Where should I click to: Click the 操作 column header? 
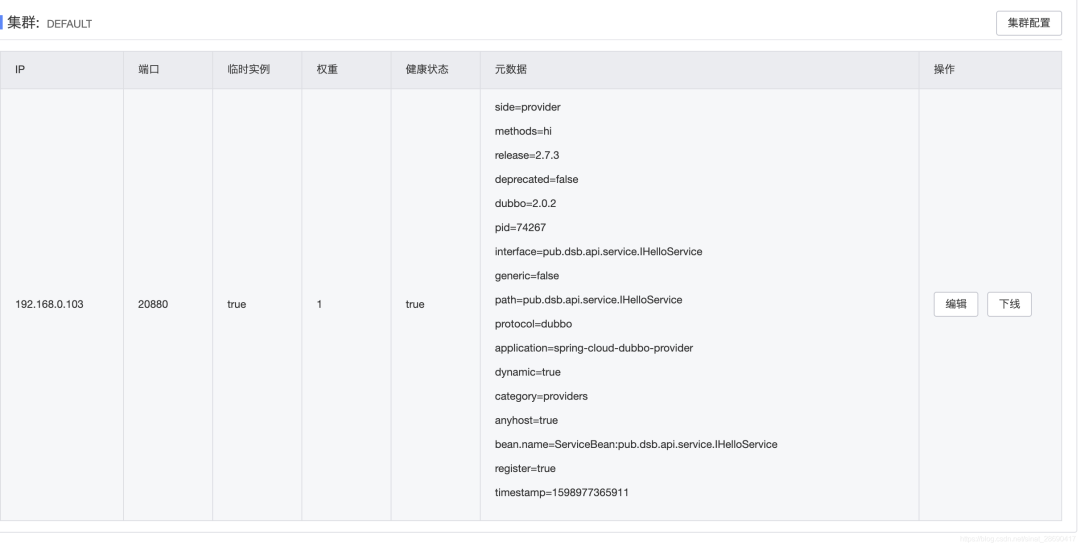pyautogui.click(x=943, y=70)
